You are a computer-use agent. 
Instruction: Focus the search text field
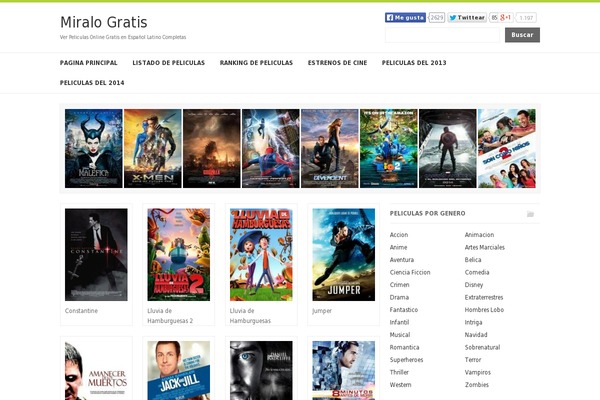click(x=442, y=35)
